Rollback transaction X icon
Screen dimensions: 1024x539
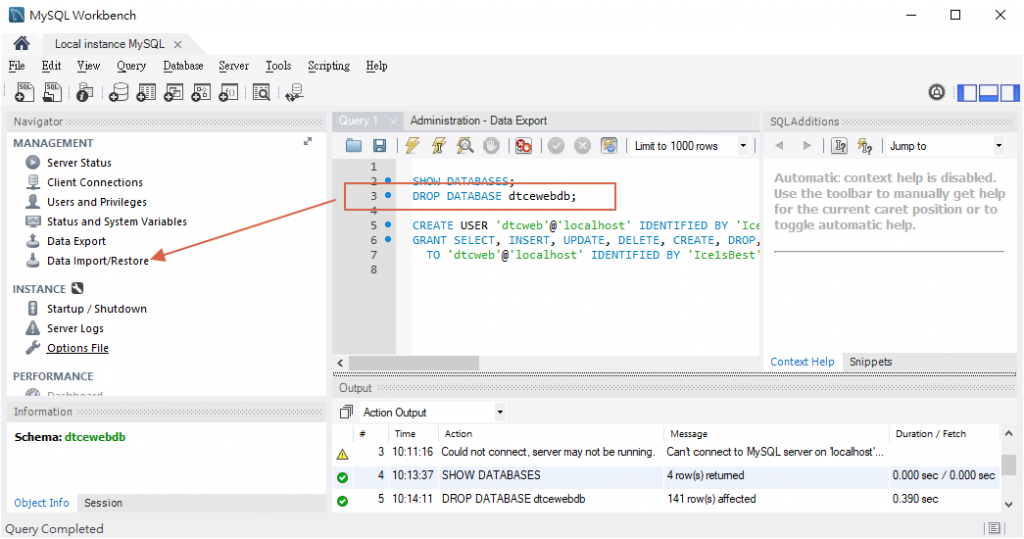[x=582, y=146]
